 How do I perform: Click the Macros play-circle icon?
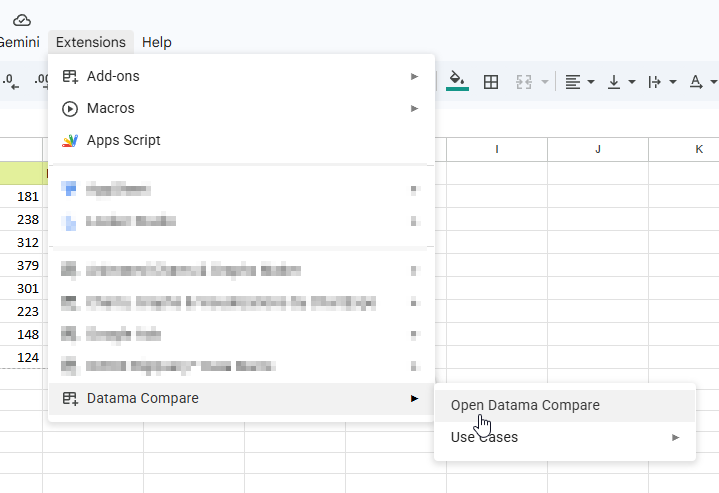70,109
